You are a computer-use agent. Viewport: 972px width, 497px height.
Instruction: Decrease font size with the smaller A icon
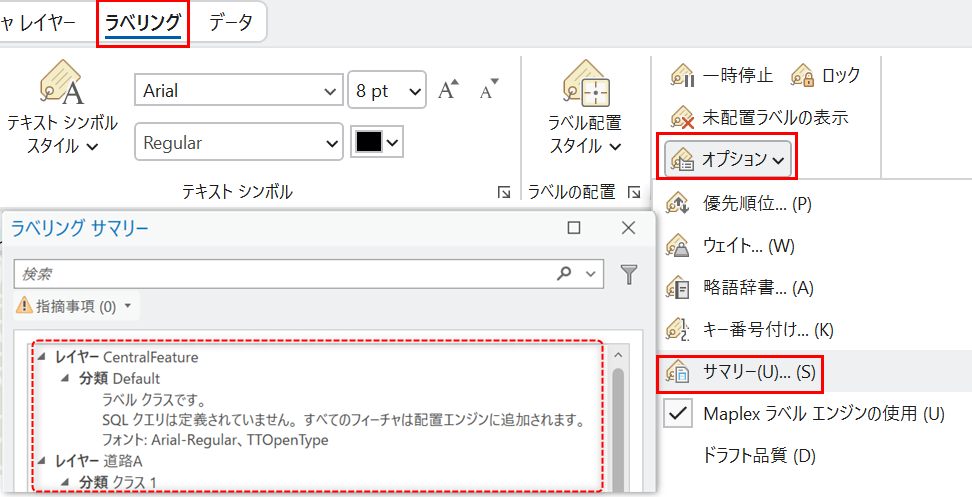point(488,90)
